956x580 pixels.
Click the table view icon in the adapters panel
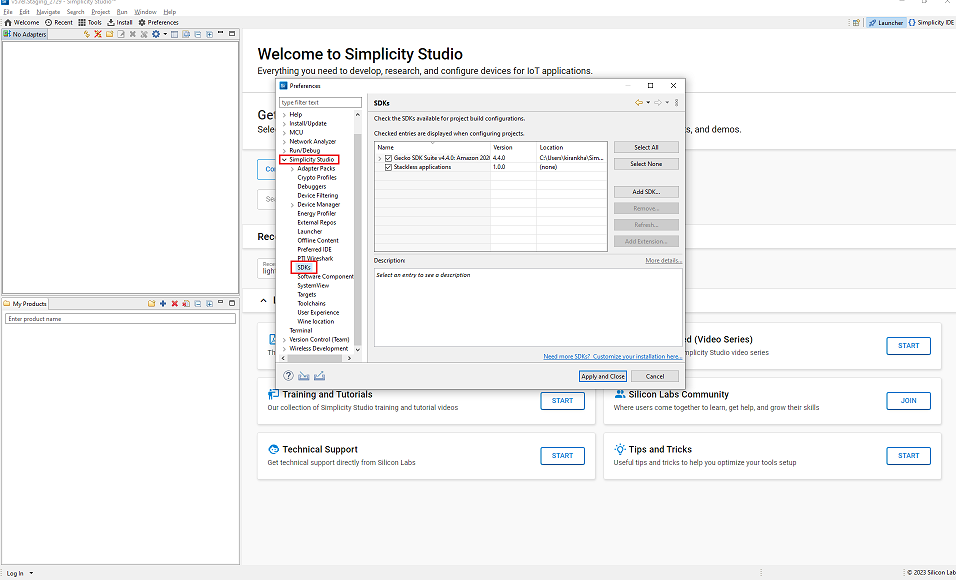[174, 34]
